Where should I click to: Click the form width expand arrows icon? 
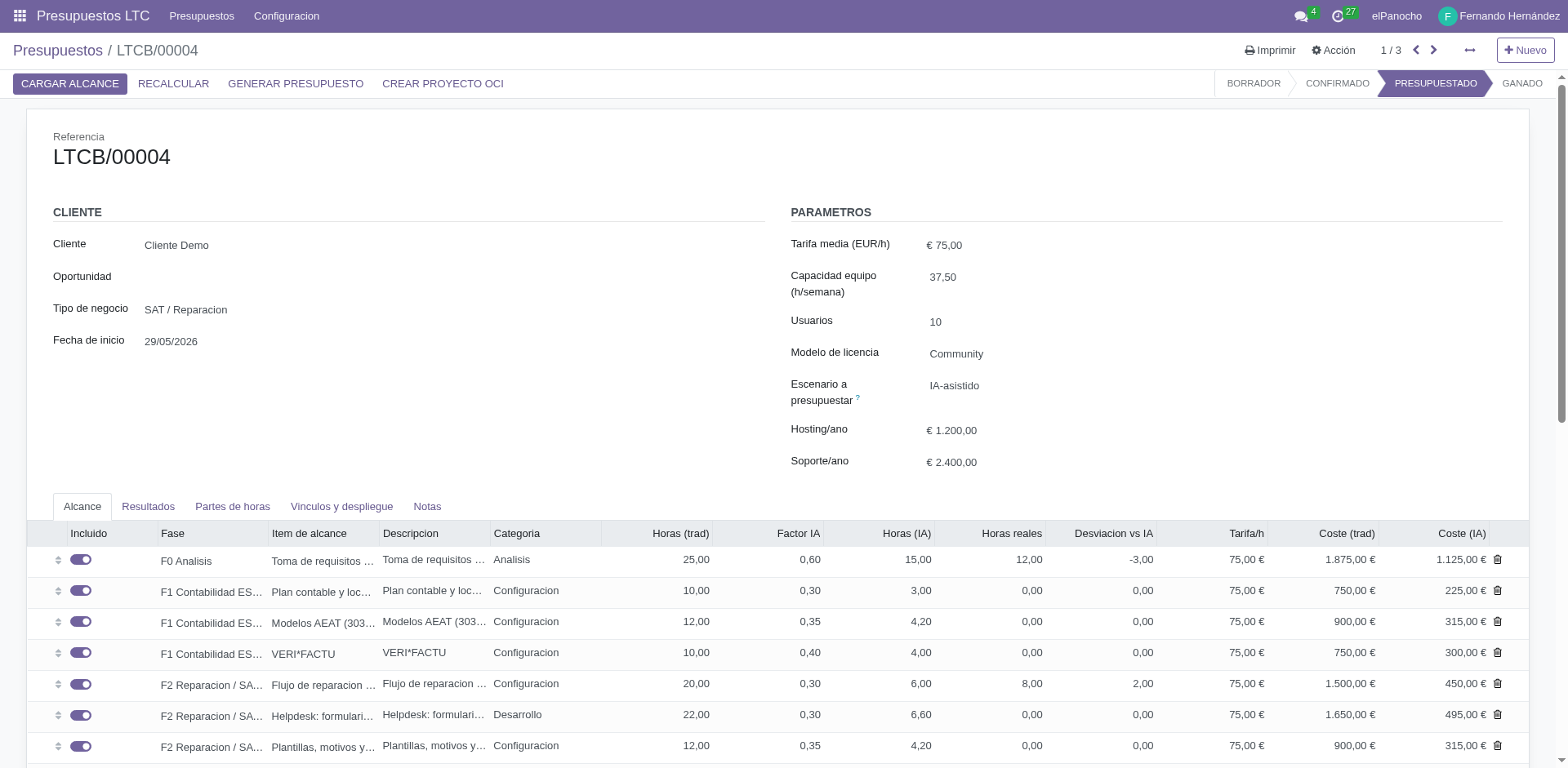[x=1470, y=51]
